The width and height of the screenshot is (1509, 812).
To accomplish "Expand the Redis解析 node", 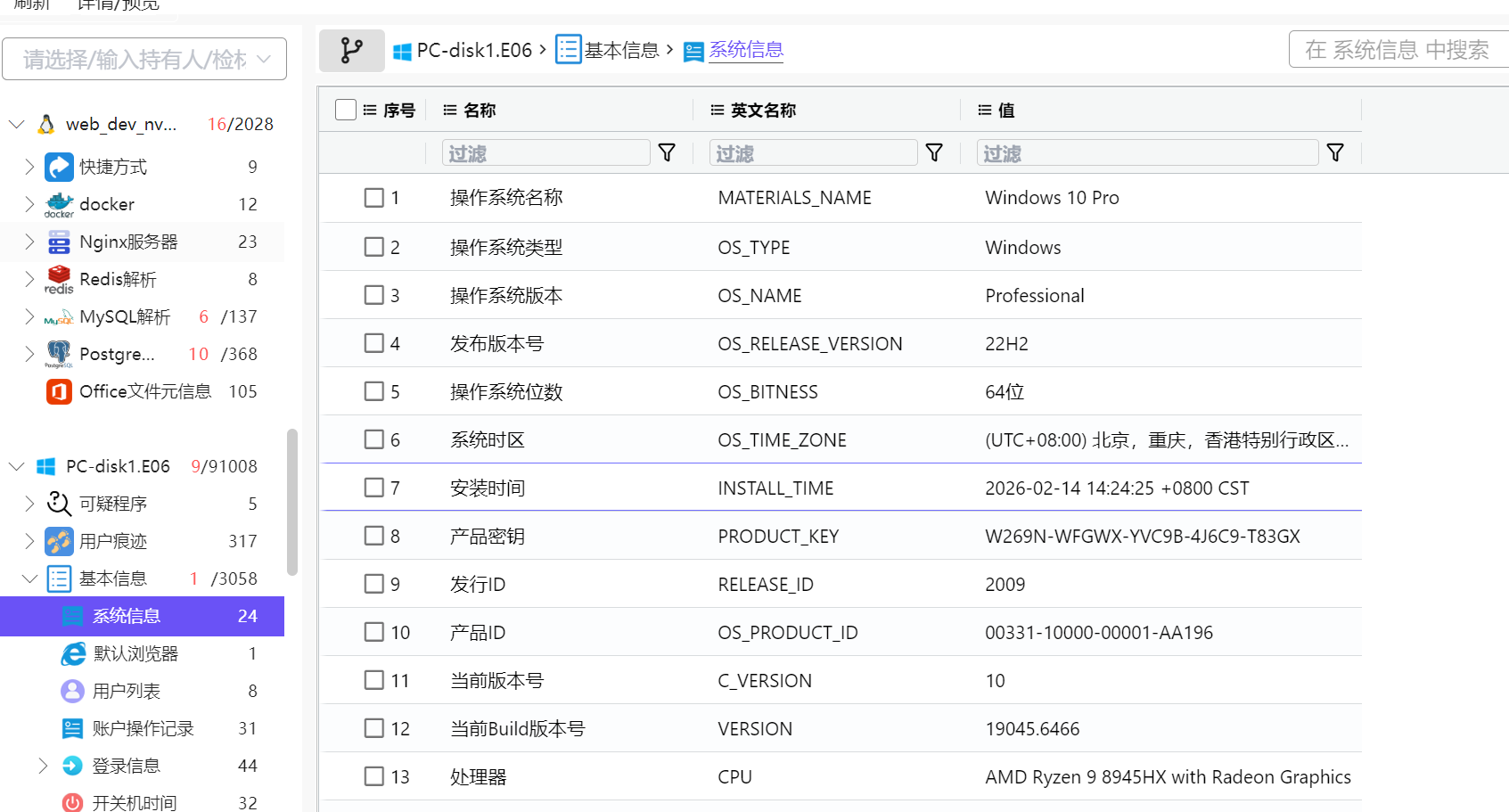I will [29, 279].
